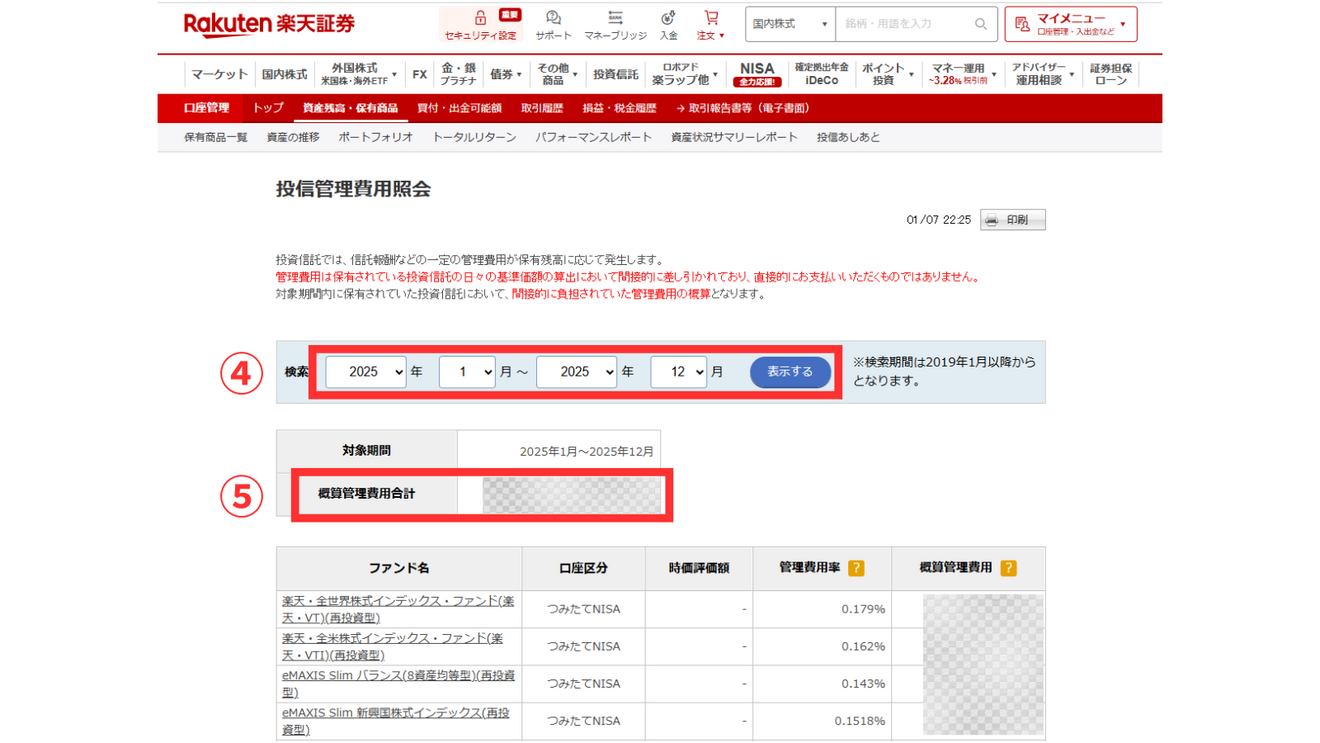The width and height of the screenshot is (1320, 743).
Task: Click the 0.143% fee rate cell
Action: click(822, 683)
